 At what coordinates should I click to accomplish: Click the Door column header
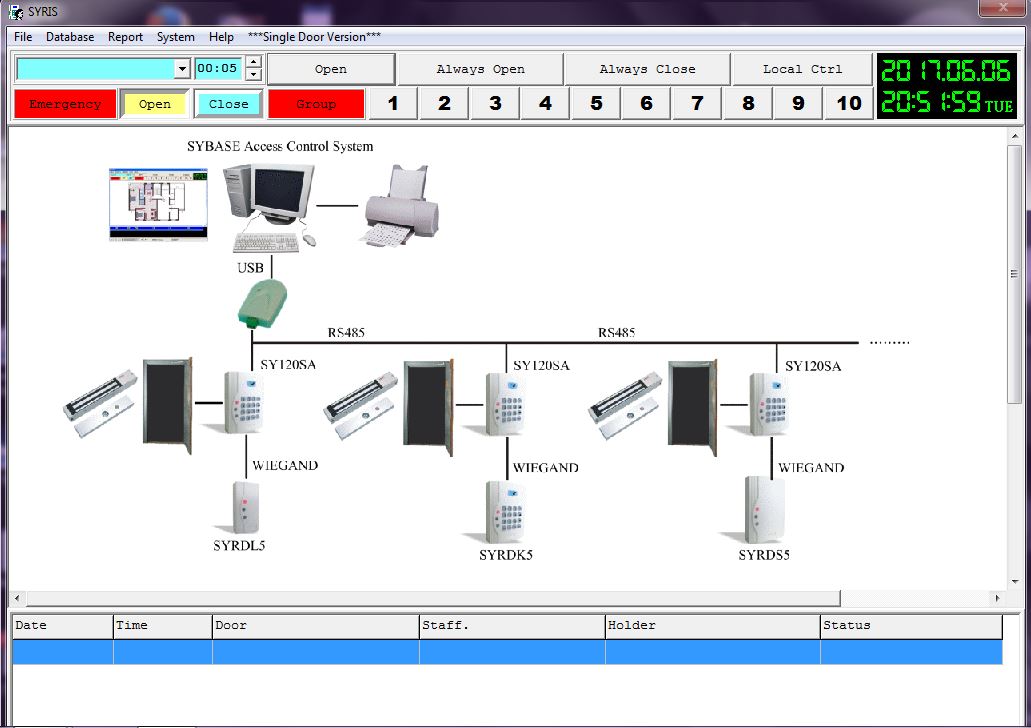316,625
